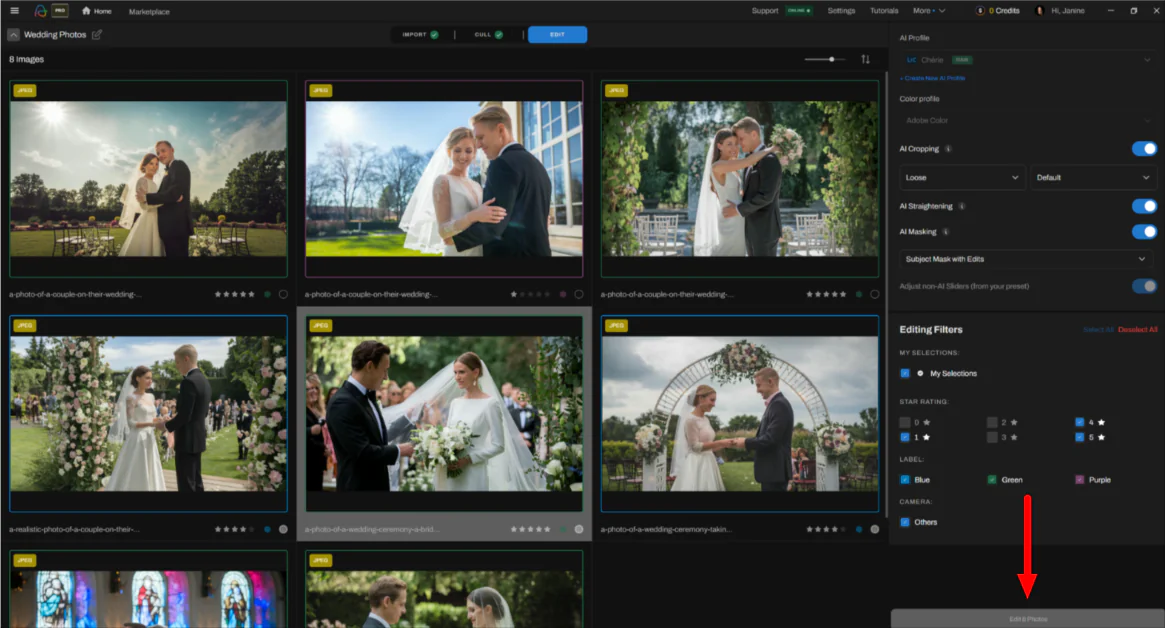Click Create New AI Profile link
Image resolution: width=1165 pixels, height=628 pixels.
click(x=932, y=78)
